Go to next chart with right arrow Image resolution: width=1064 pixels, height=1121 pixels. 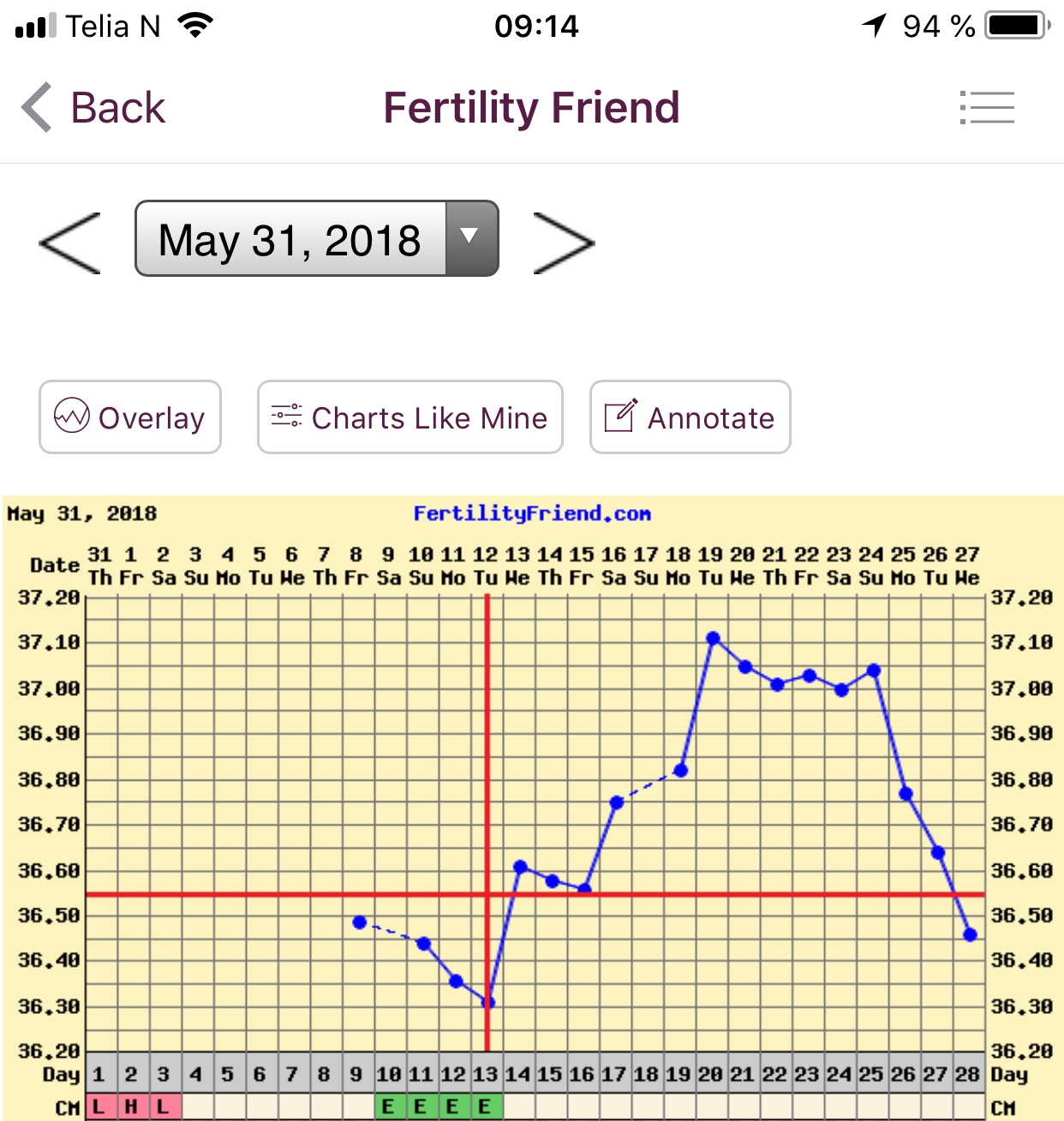[x=563, y=243]
